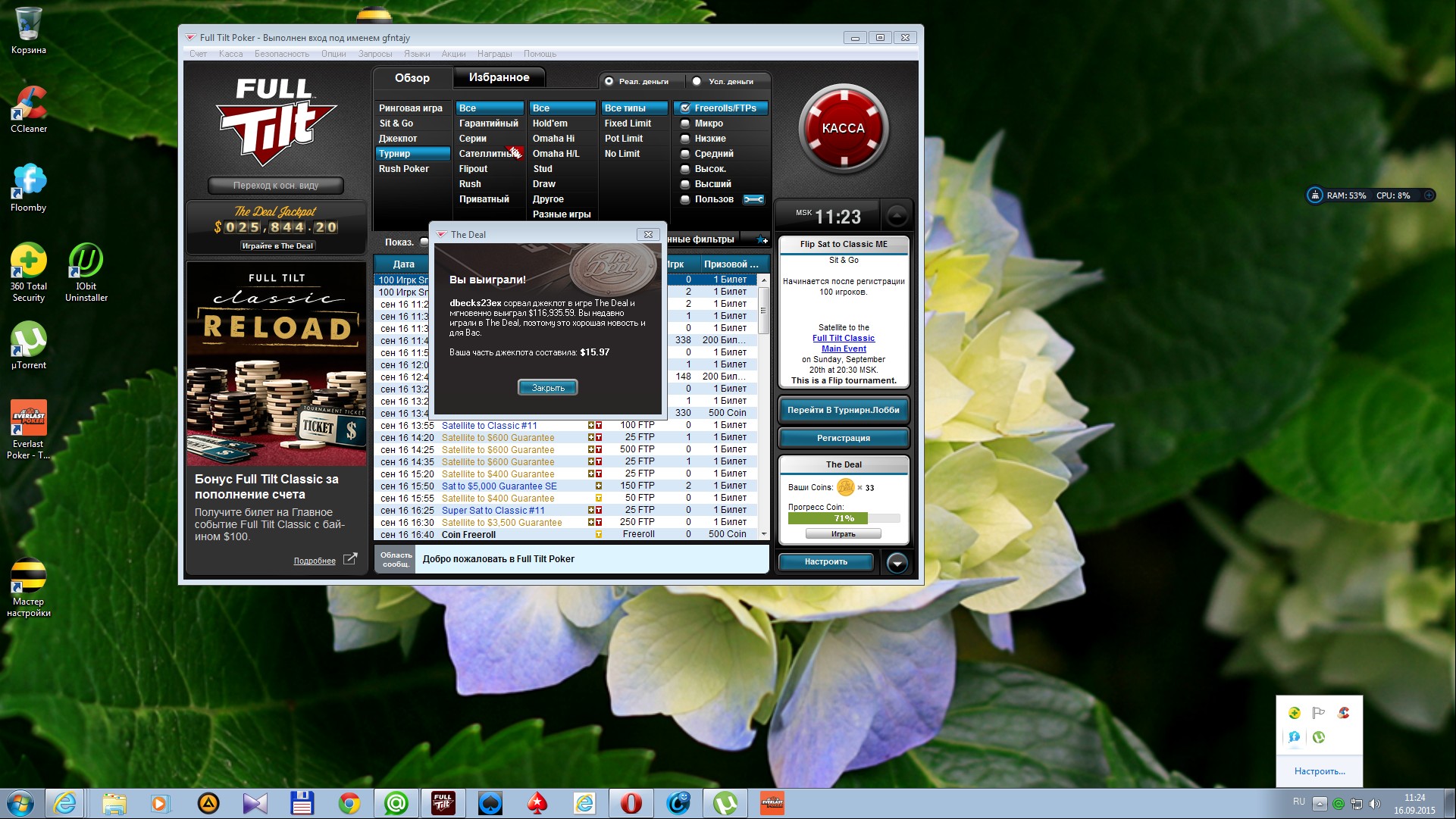
Task: Open Opera browser from taskbar
Action: click(x=631, y=803)
